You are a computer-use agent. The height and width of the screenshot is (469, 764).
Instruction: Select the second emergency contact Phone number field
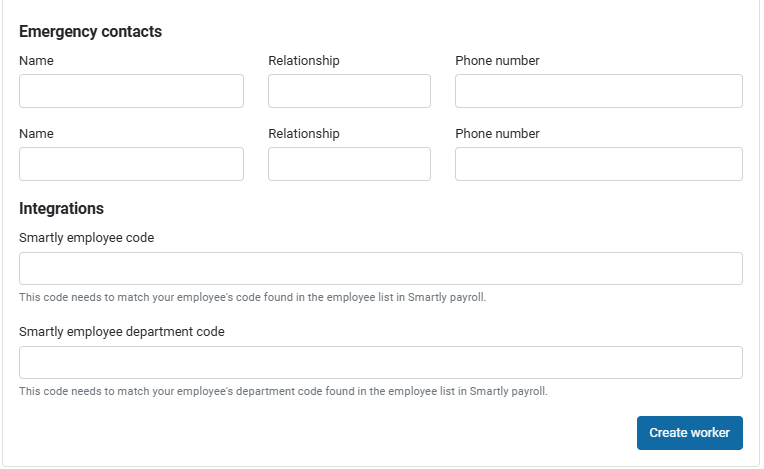point(598,164)
